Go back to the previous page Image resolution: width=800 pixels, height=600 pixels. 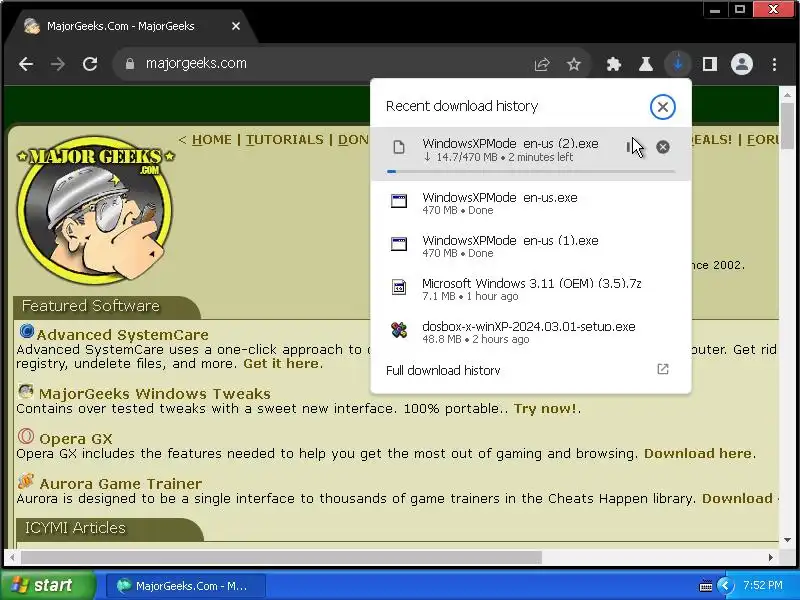(26, 64)
